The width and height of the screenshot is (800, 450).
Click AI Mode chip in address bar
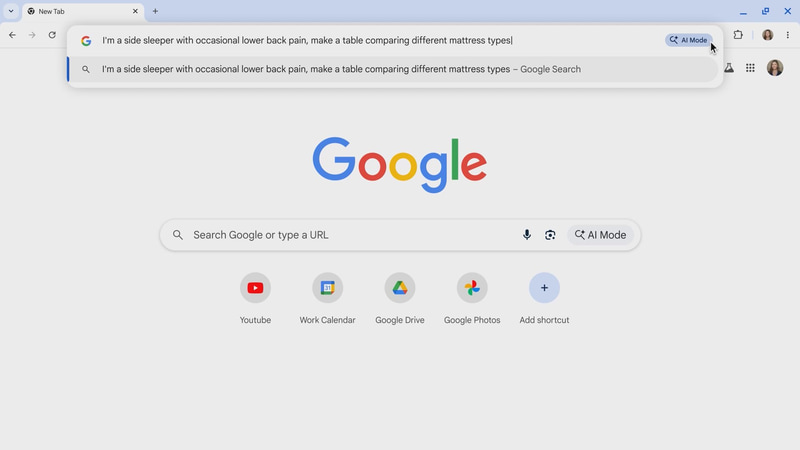689,40
